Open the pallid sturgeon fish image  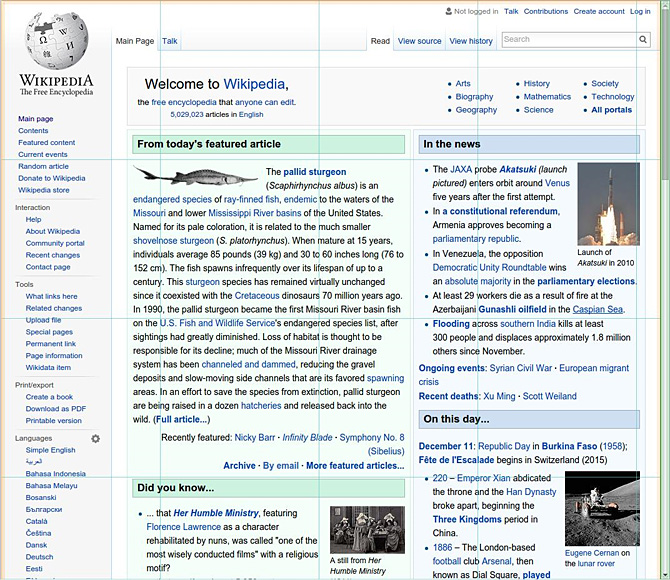pyautogui.click(x=196, y=176)
